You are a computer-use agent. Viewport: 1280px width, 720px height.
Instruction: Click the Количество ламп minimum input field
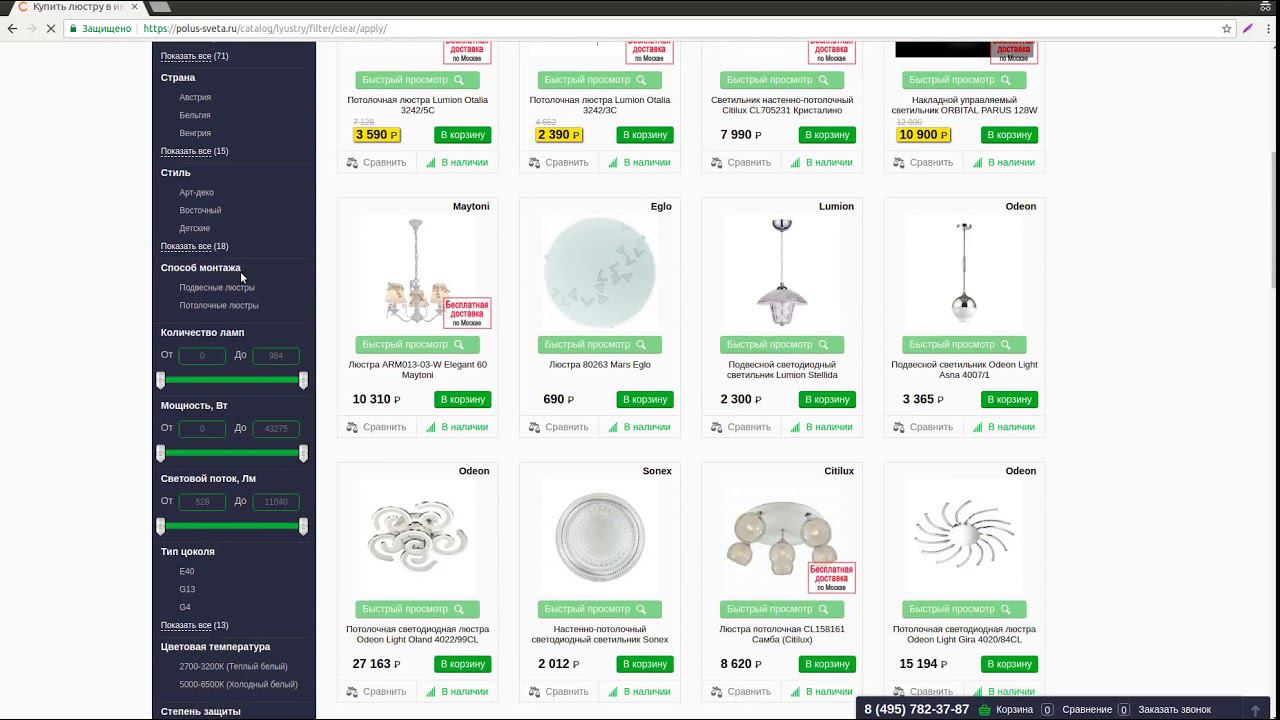(202, 356)
